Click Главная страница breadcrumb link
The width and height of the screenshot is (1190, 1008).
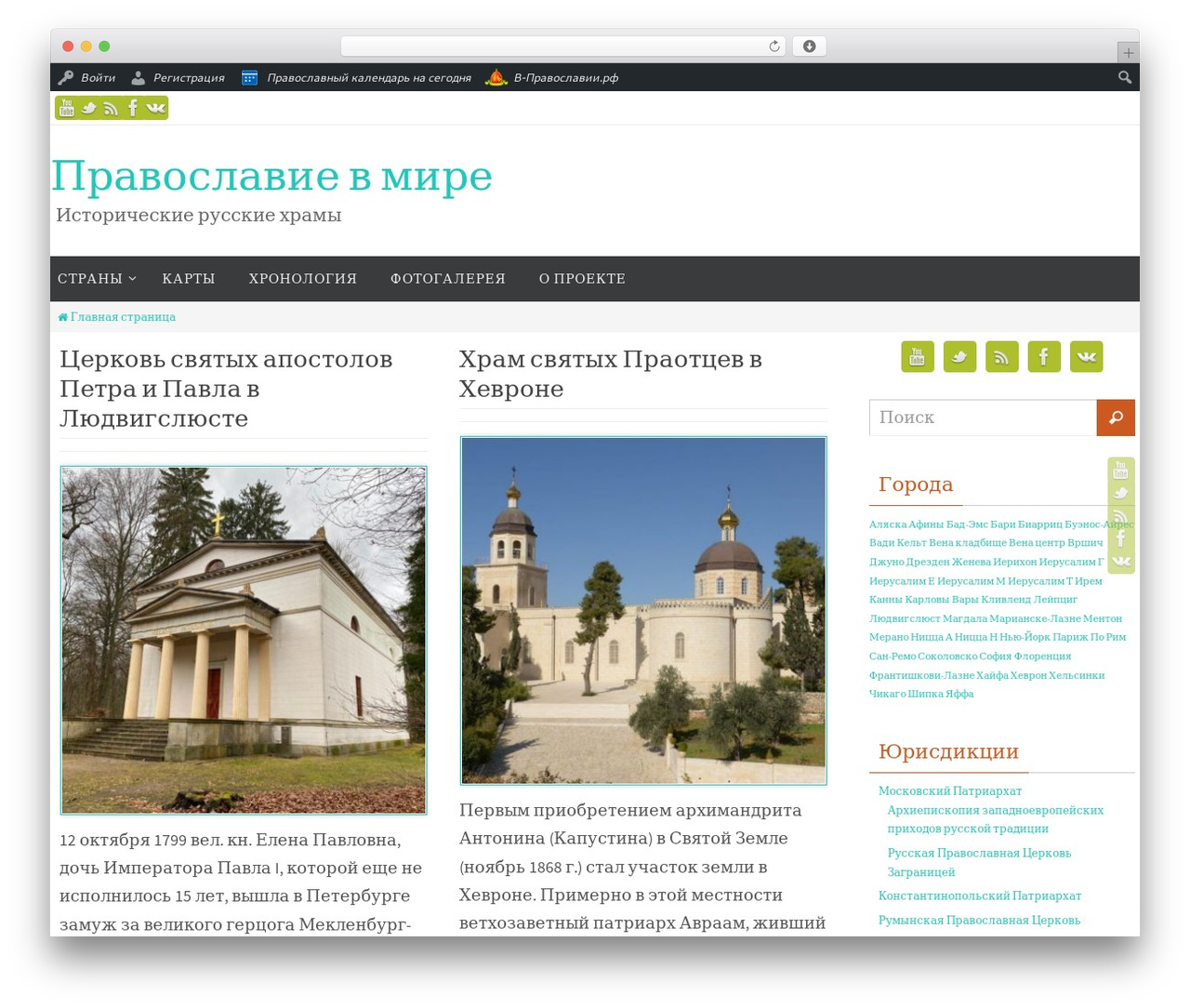[x=123, y=317]
